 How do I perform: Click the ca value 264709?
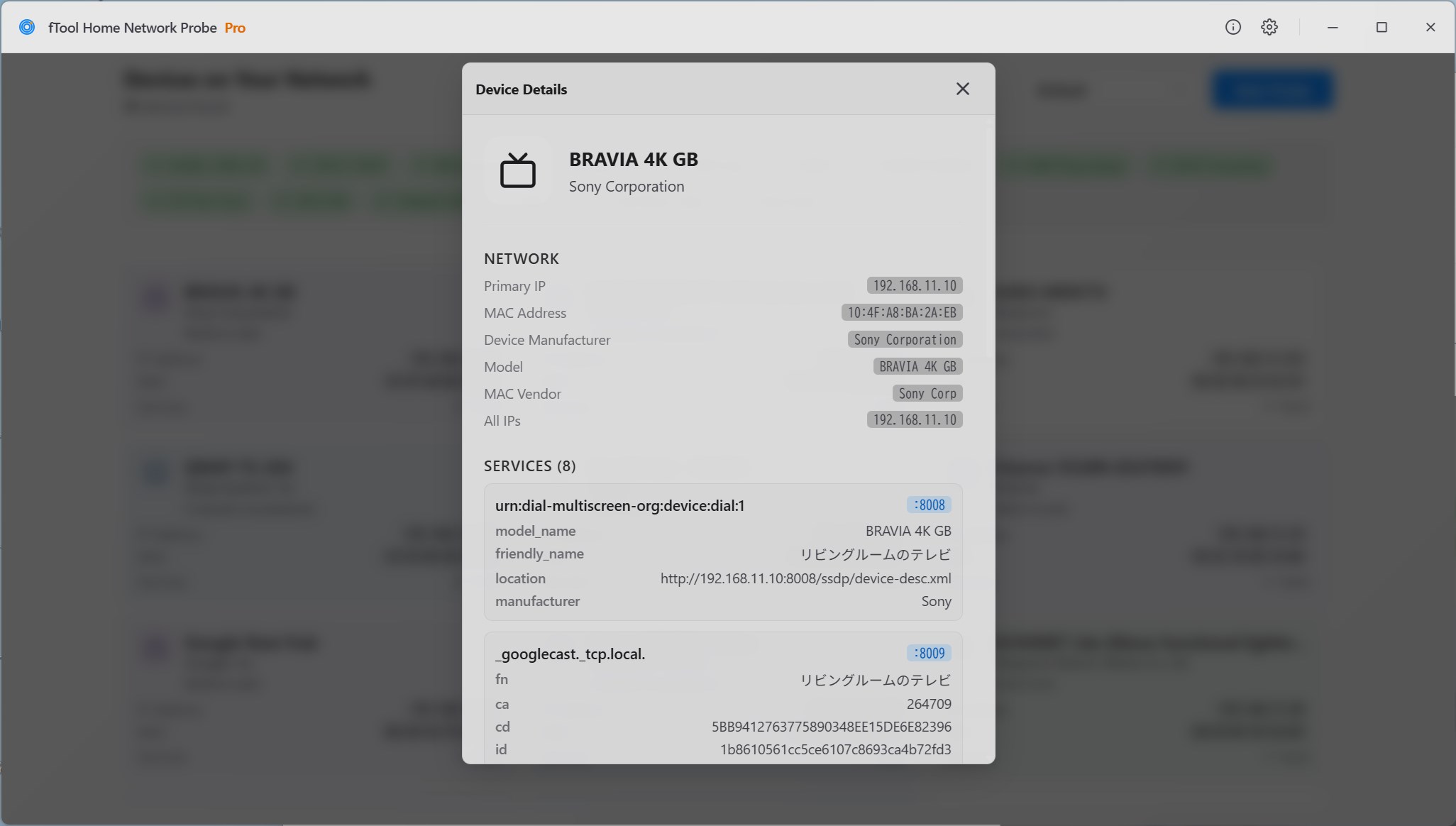pos(929,704)
